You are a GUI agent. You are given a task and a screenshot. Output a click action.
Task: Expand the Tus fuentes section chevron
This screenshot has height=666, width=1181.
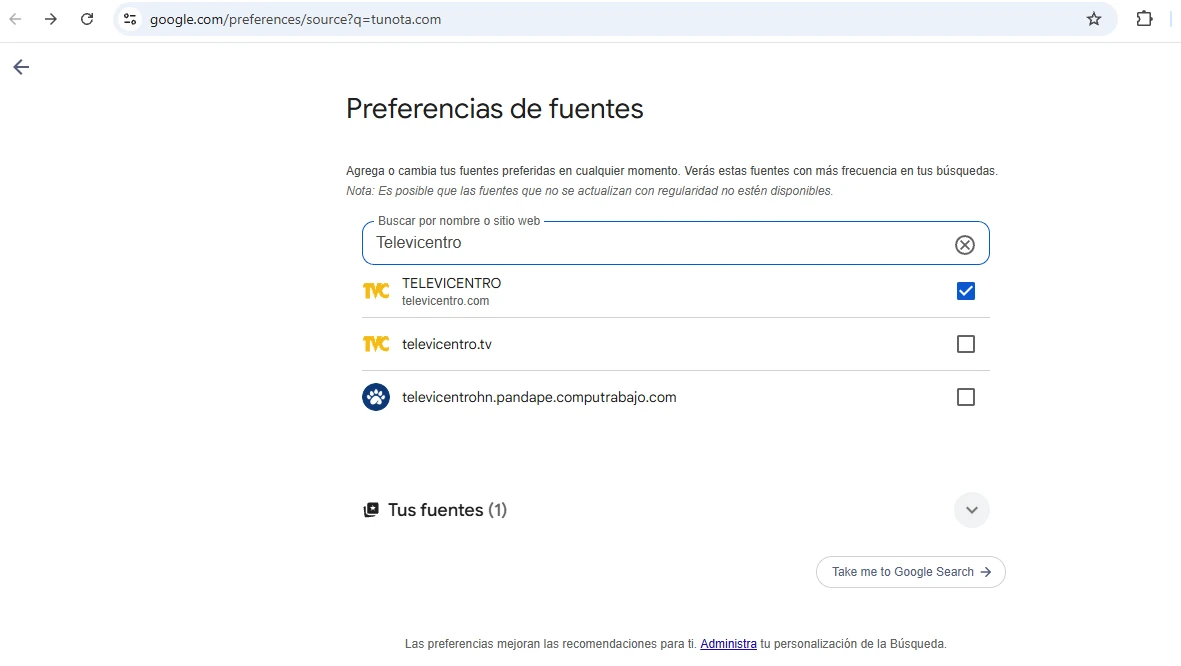[972, 510]
